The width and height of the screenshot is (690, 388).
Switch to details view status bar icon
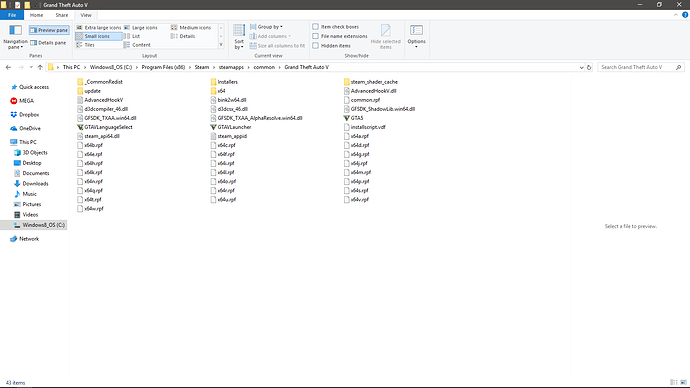click(x=673, y=383)
